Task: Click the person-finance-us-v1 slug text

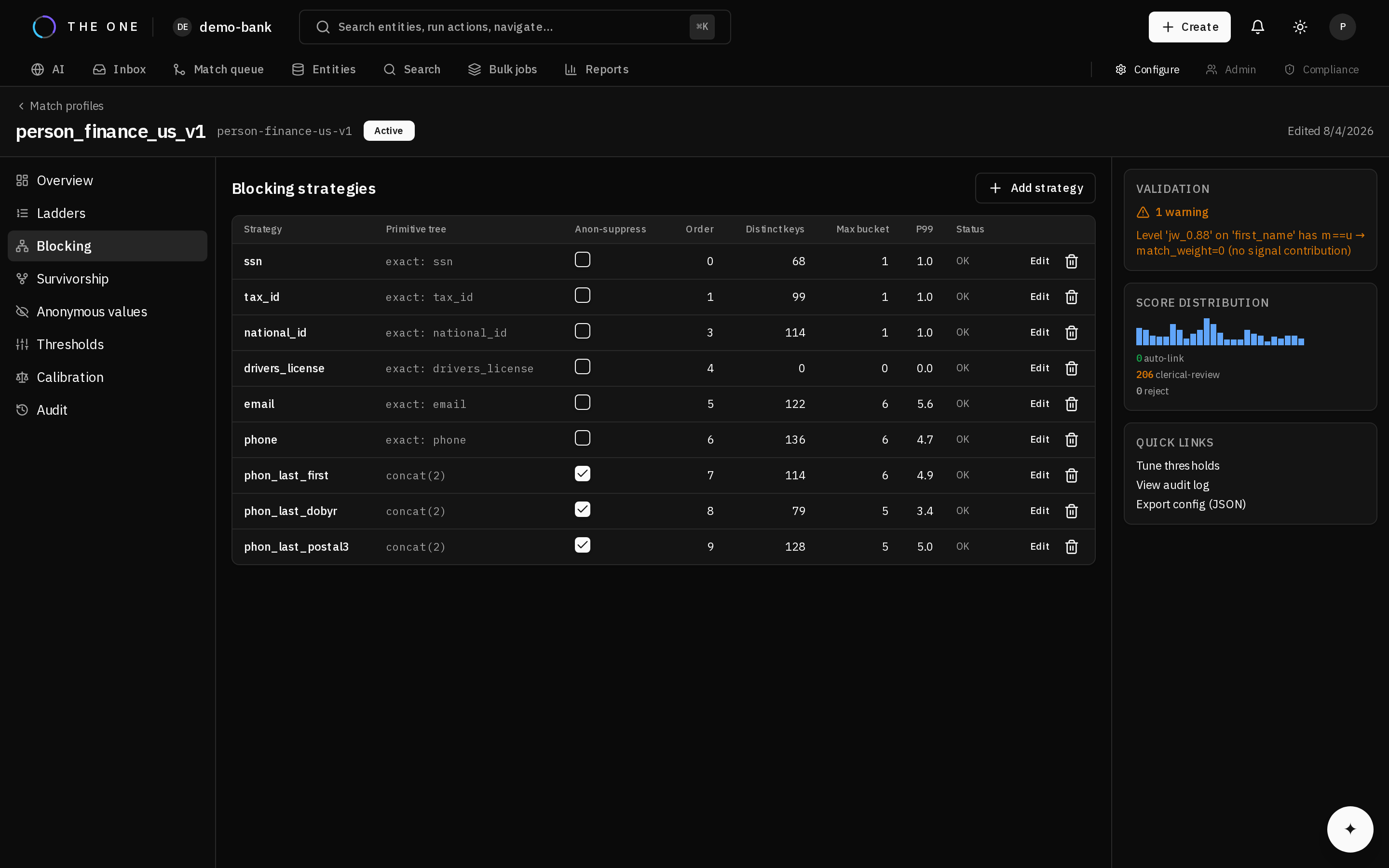Action: (284, 131)
